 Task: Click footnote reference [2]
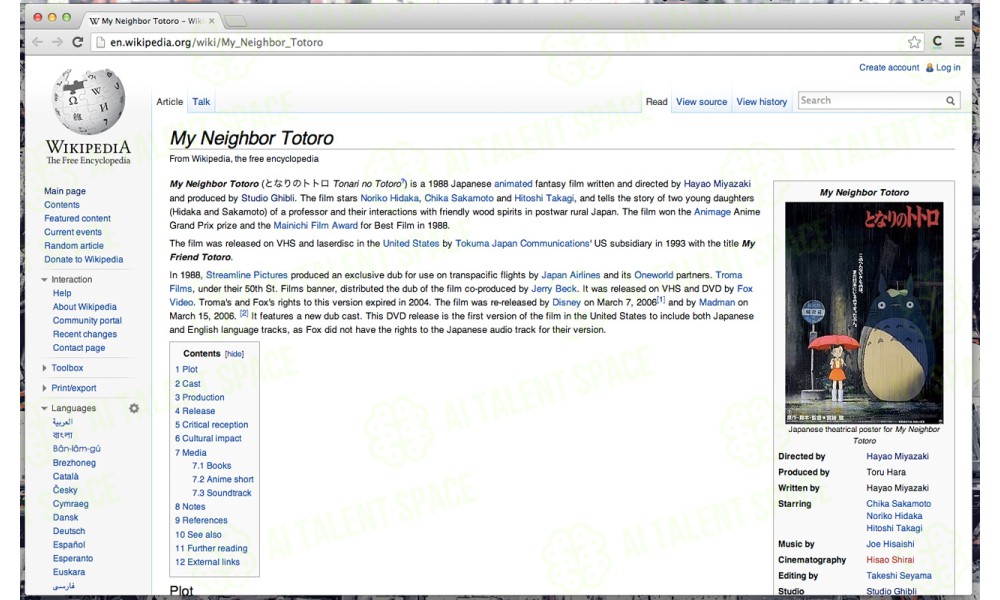[244, 313]
